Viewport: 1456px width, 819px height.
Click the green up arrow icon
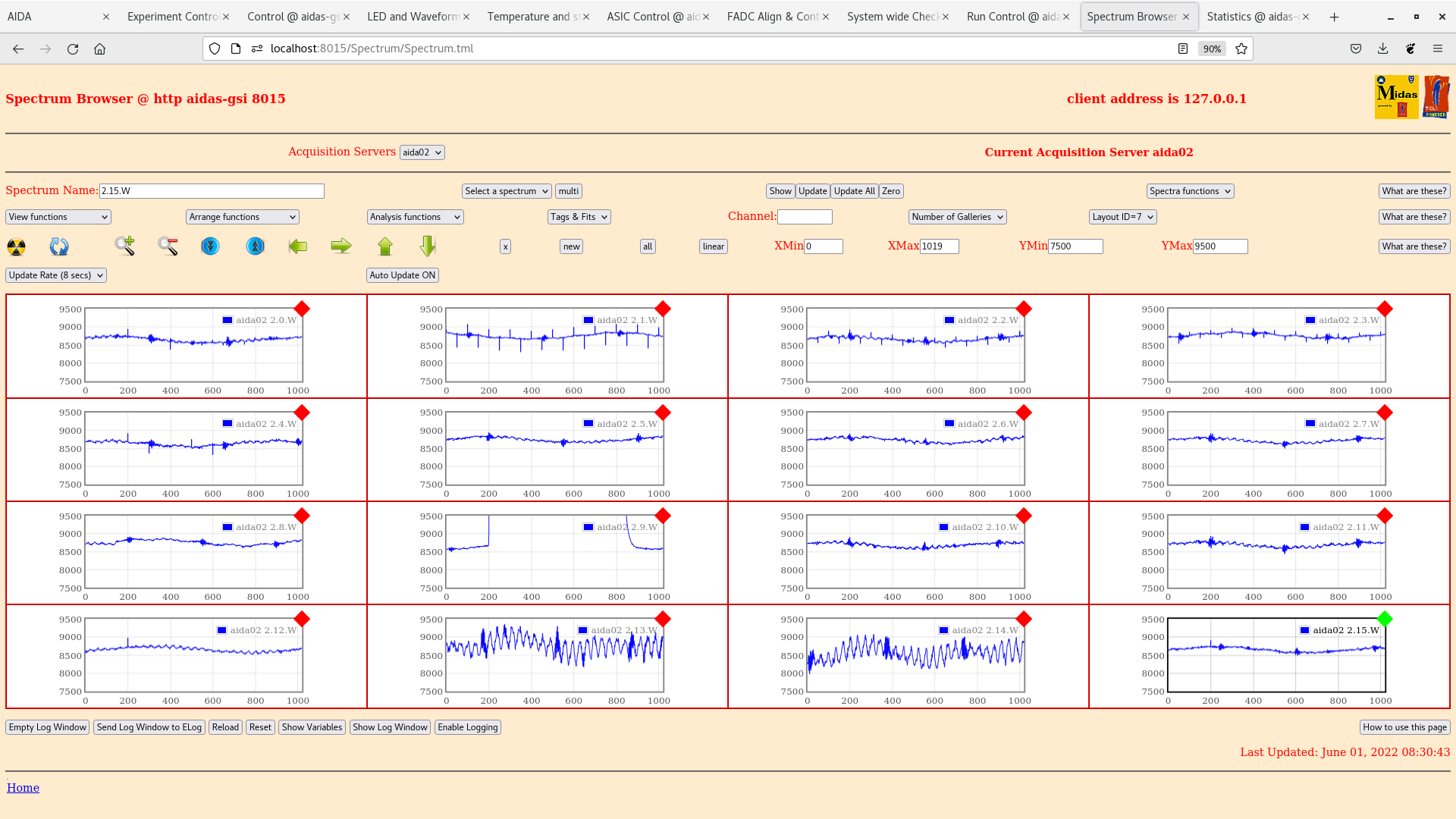click(x=385, y=246)
